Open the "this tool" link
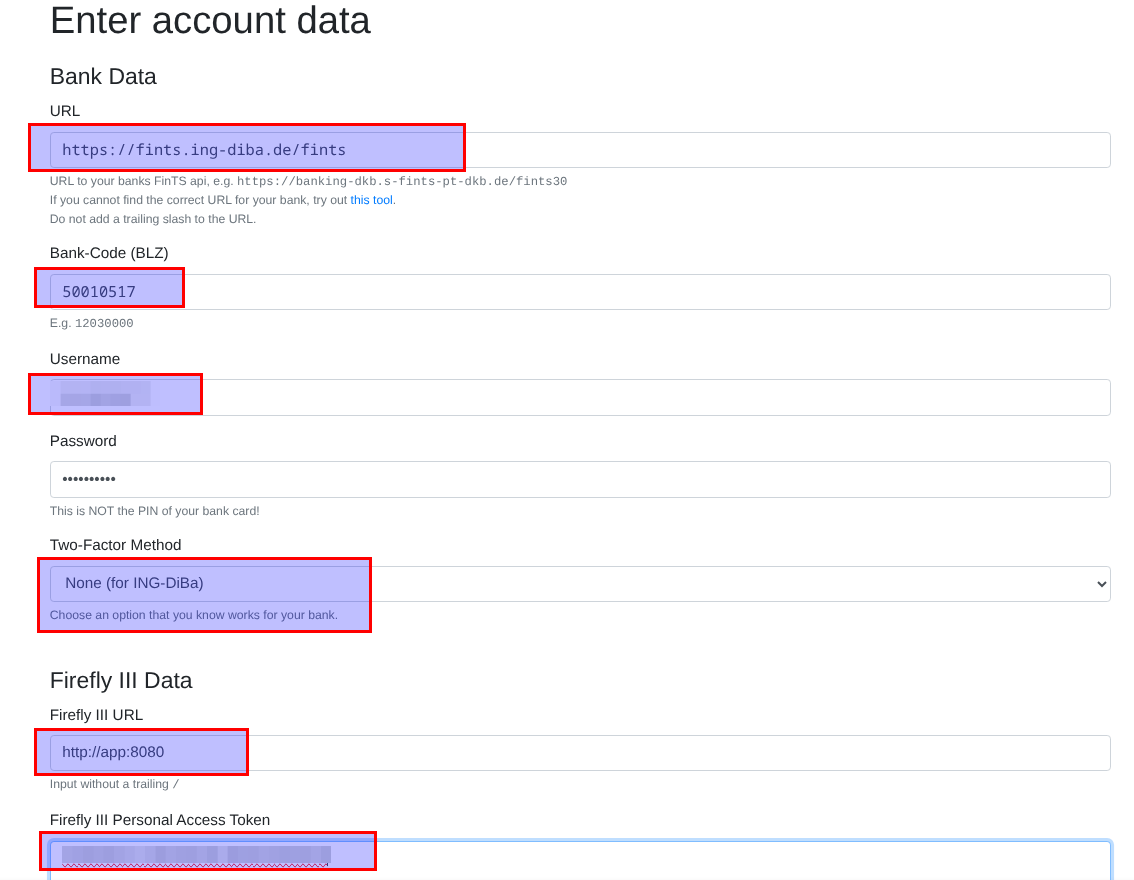The image size is (1134, 880). (x=372, y=200)
